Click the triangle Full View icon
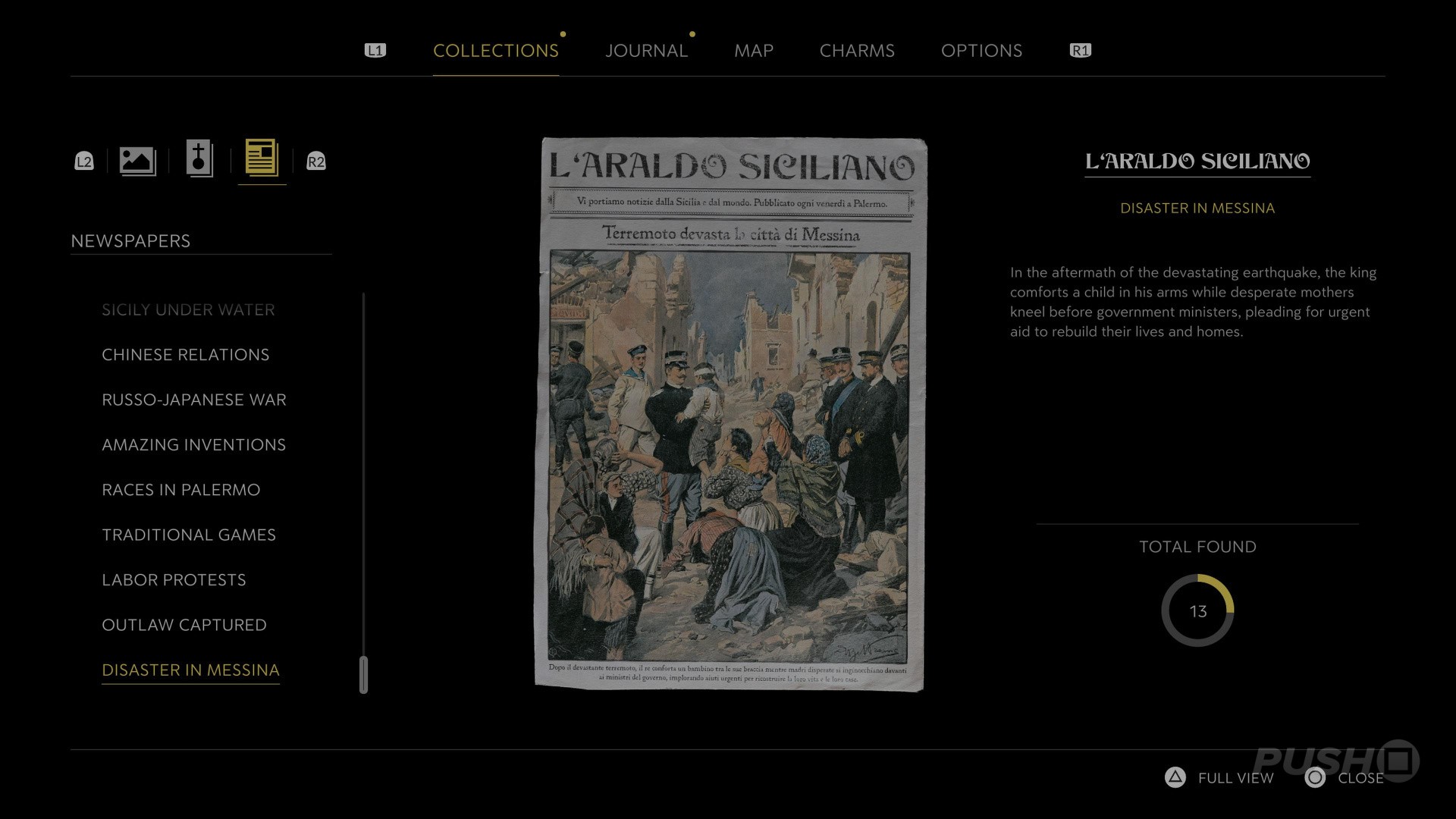 click(x=1175, y=777)
